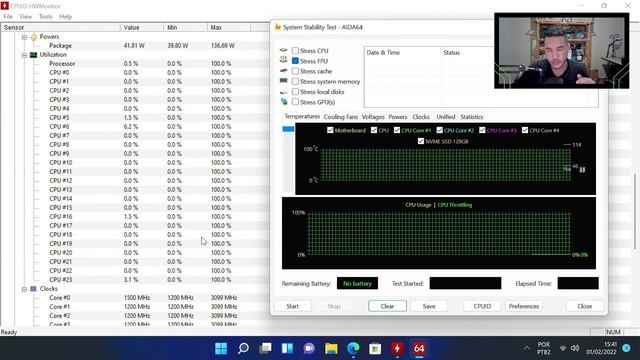This screenshot has height=360, width=640.
Task: Toggle CPU Core #1 graph checkbox
Action: 397,130
